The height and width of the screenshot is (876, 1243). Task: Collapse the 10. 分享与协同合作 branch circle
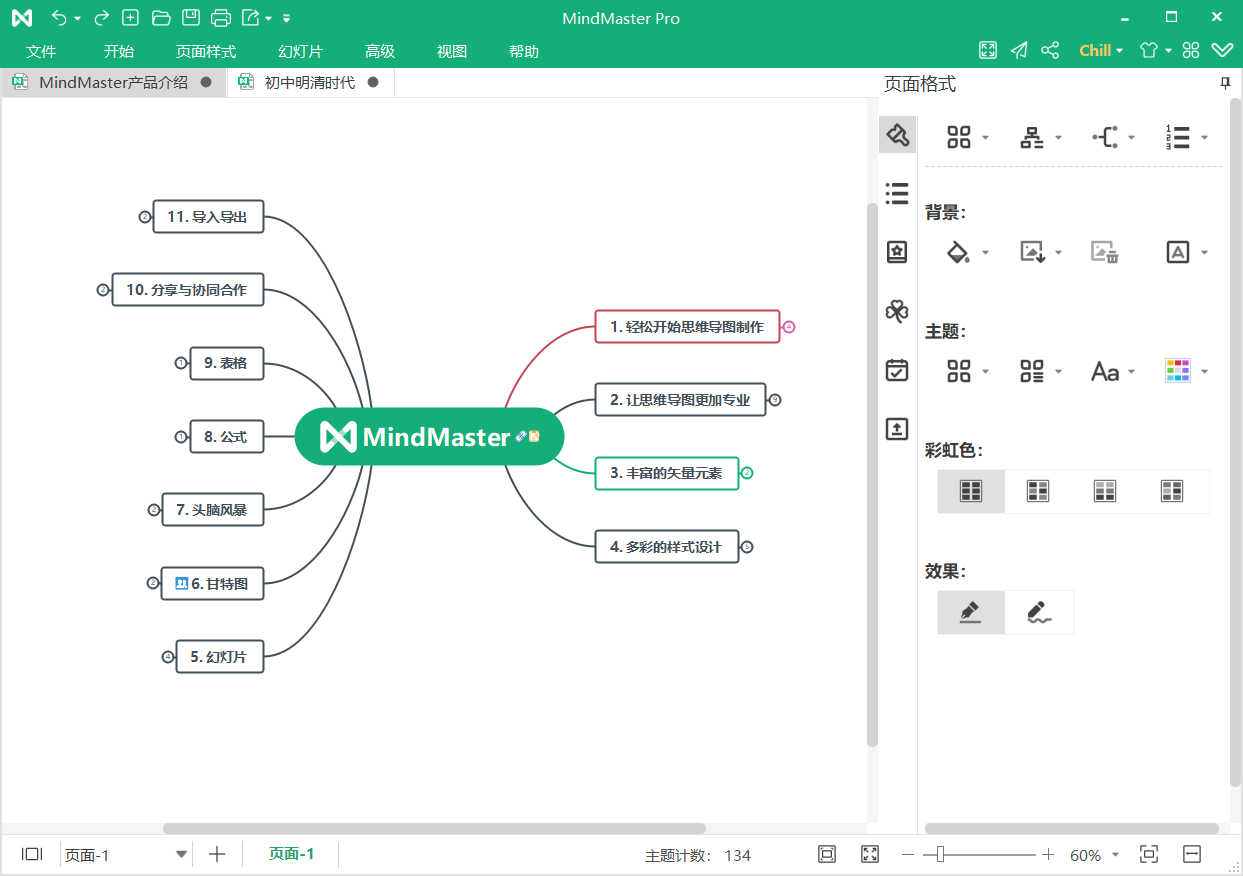pos(103,290)
